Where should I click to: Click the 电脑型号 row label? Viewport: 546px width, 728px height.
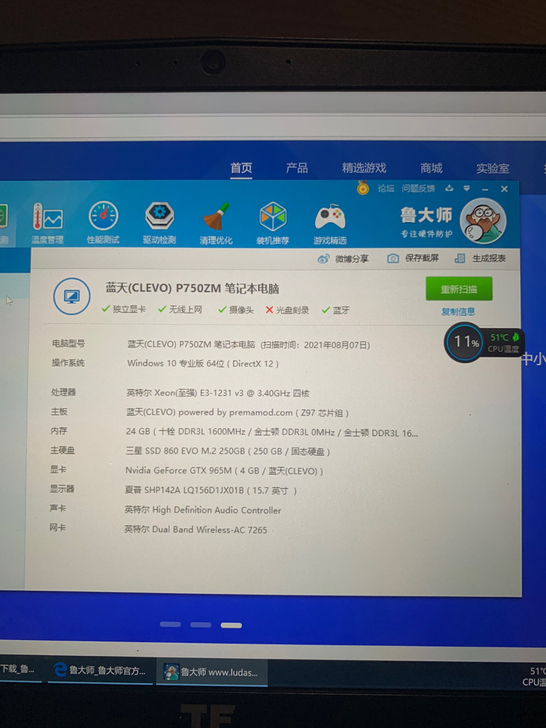click(68, 344)
